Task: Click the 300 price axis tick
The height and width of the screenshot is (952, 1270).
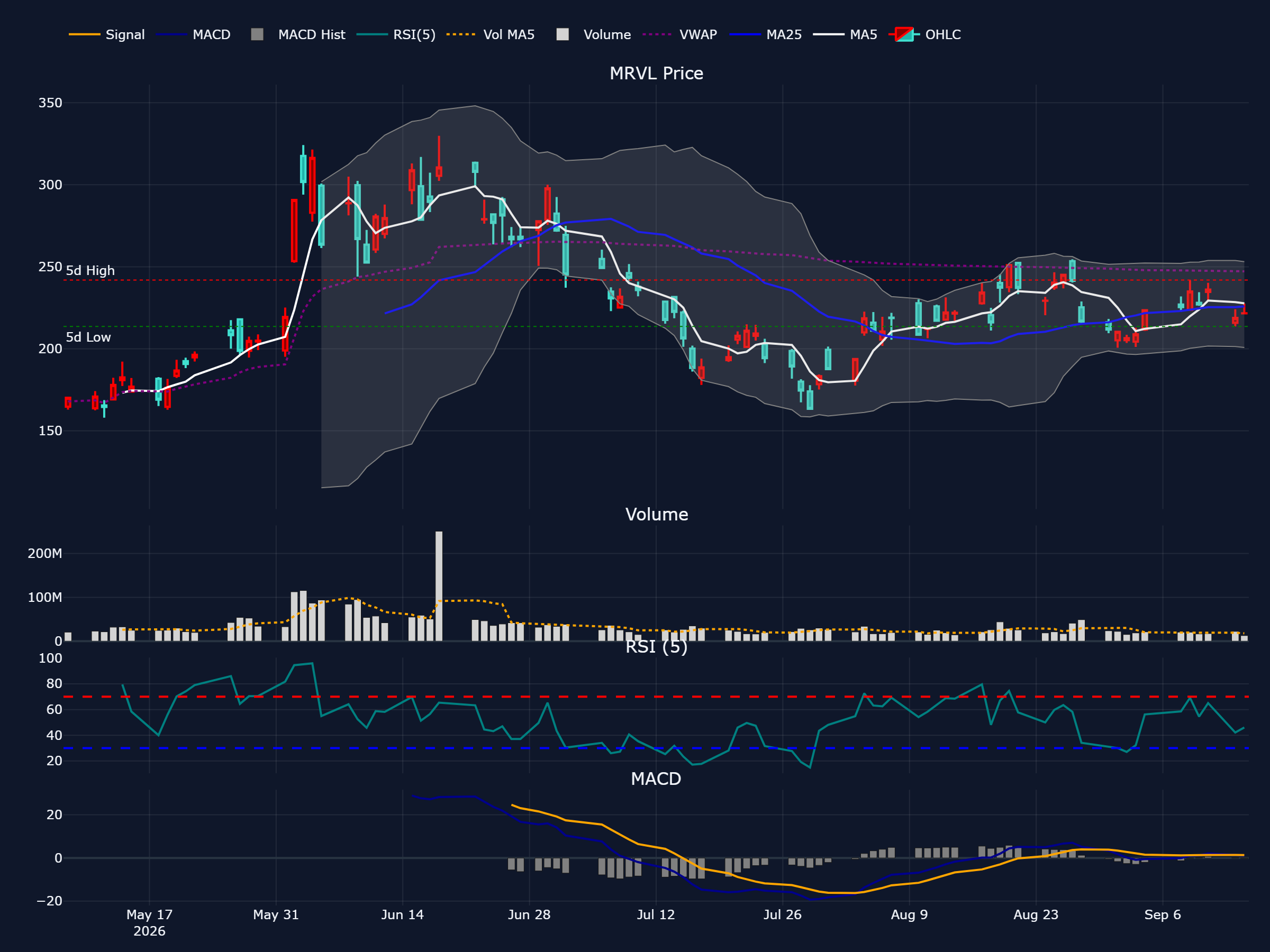Action: pos(50,185)
